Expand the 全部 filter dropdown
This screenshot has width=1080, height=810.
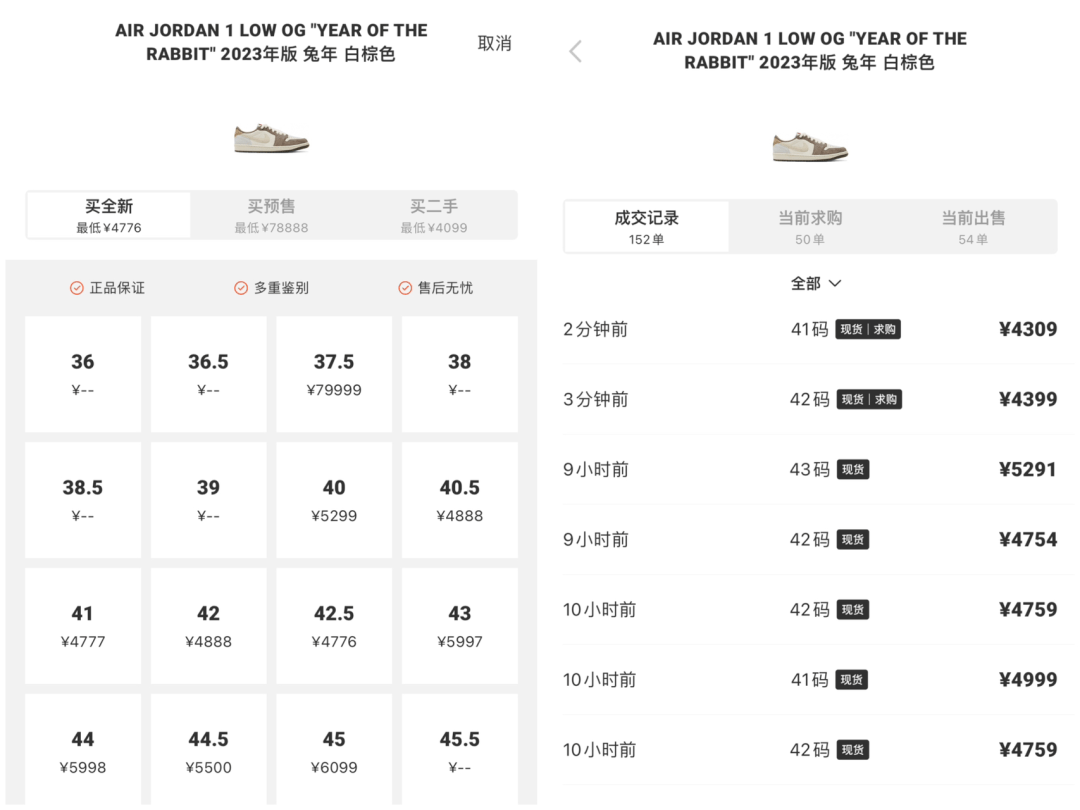816,283
